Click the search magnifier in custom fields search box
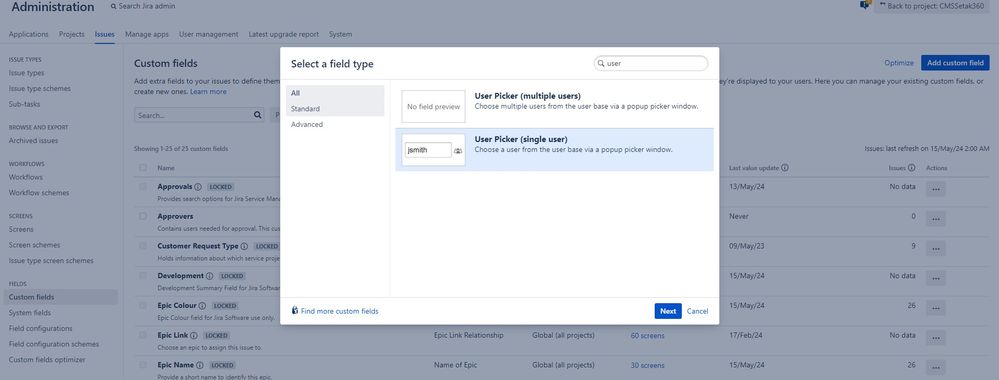The image size is (999, 380). [257, 115]
